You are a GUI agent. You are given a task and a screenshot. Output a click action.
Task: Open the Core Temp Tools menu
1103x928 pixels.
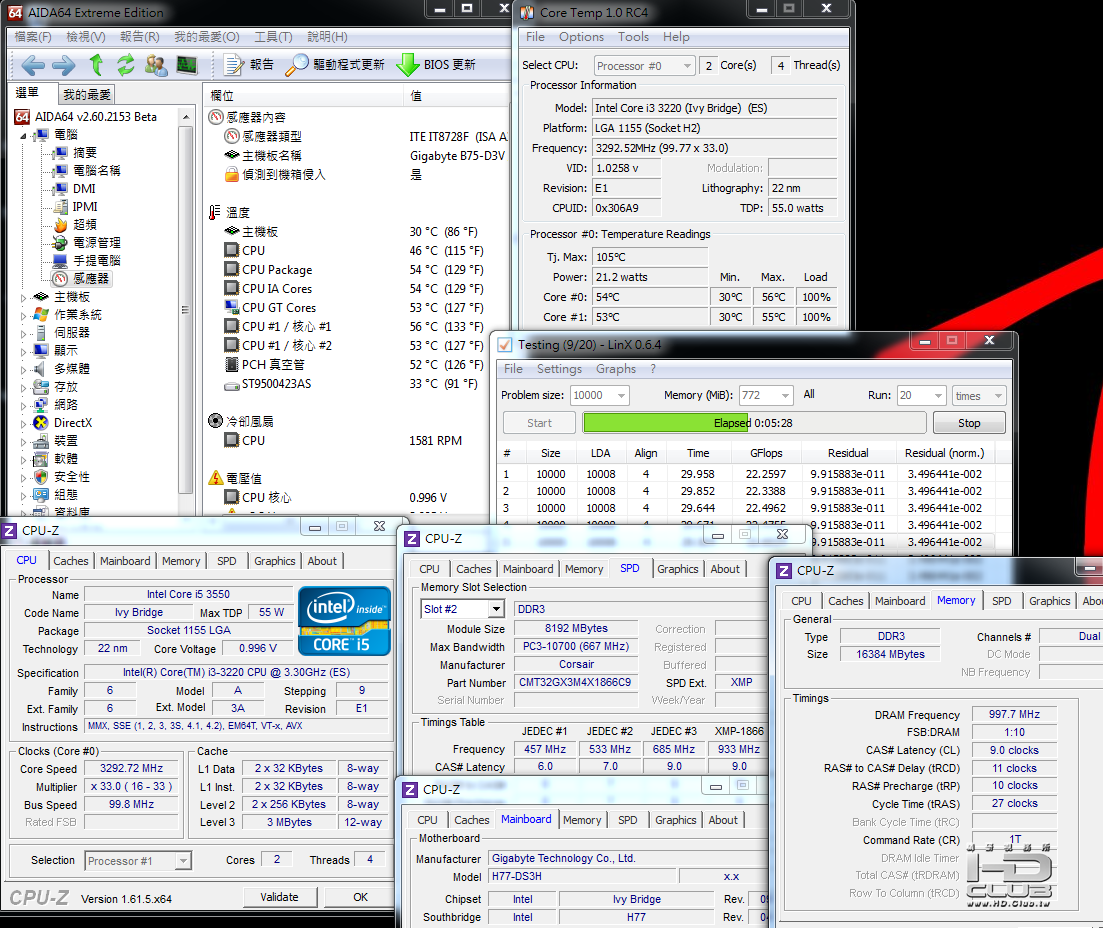click(633, 37)
